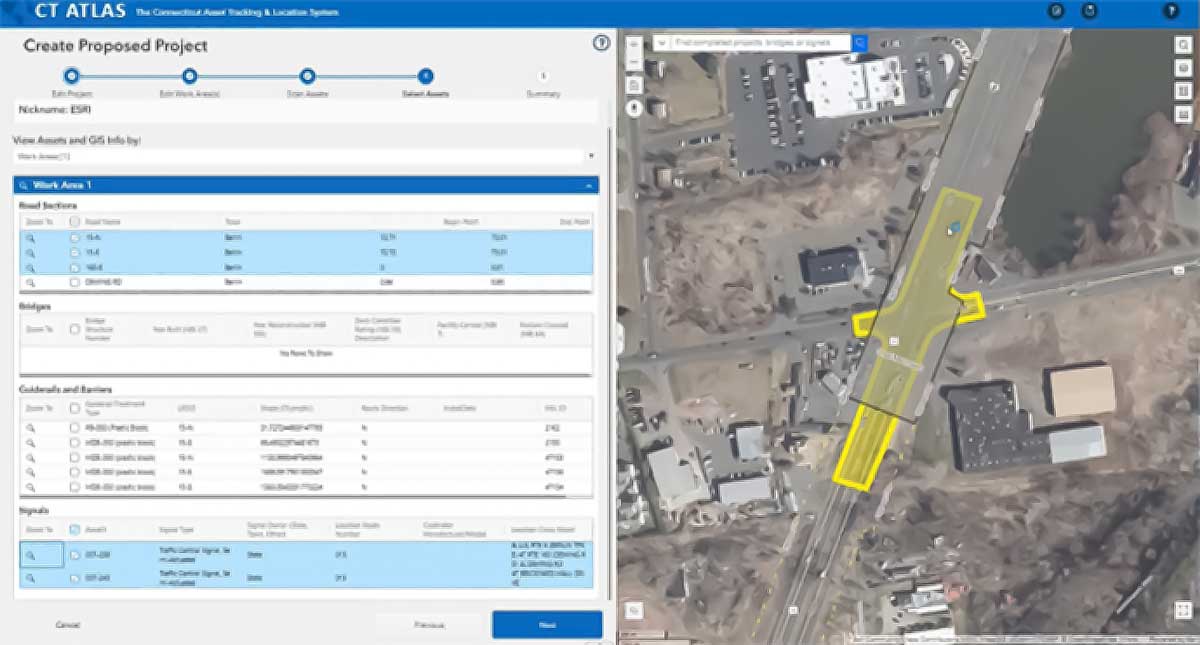Click the zoom-in icon on the map
This screenshot has width=1200, height=645.
pos(633,46)
